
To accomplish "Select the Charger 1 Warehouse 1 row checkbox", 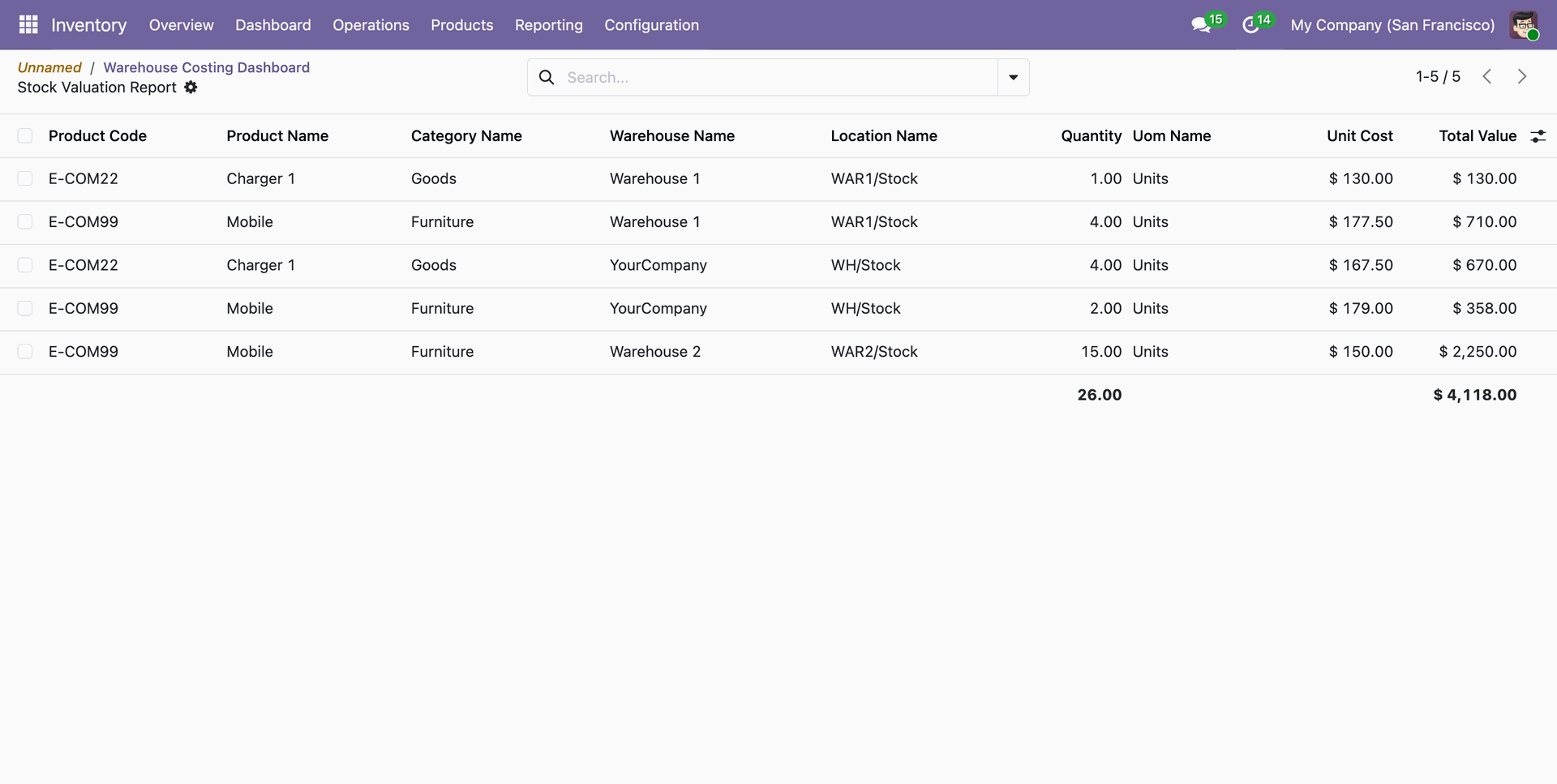I will (x=25, y=178).
